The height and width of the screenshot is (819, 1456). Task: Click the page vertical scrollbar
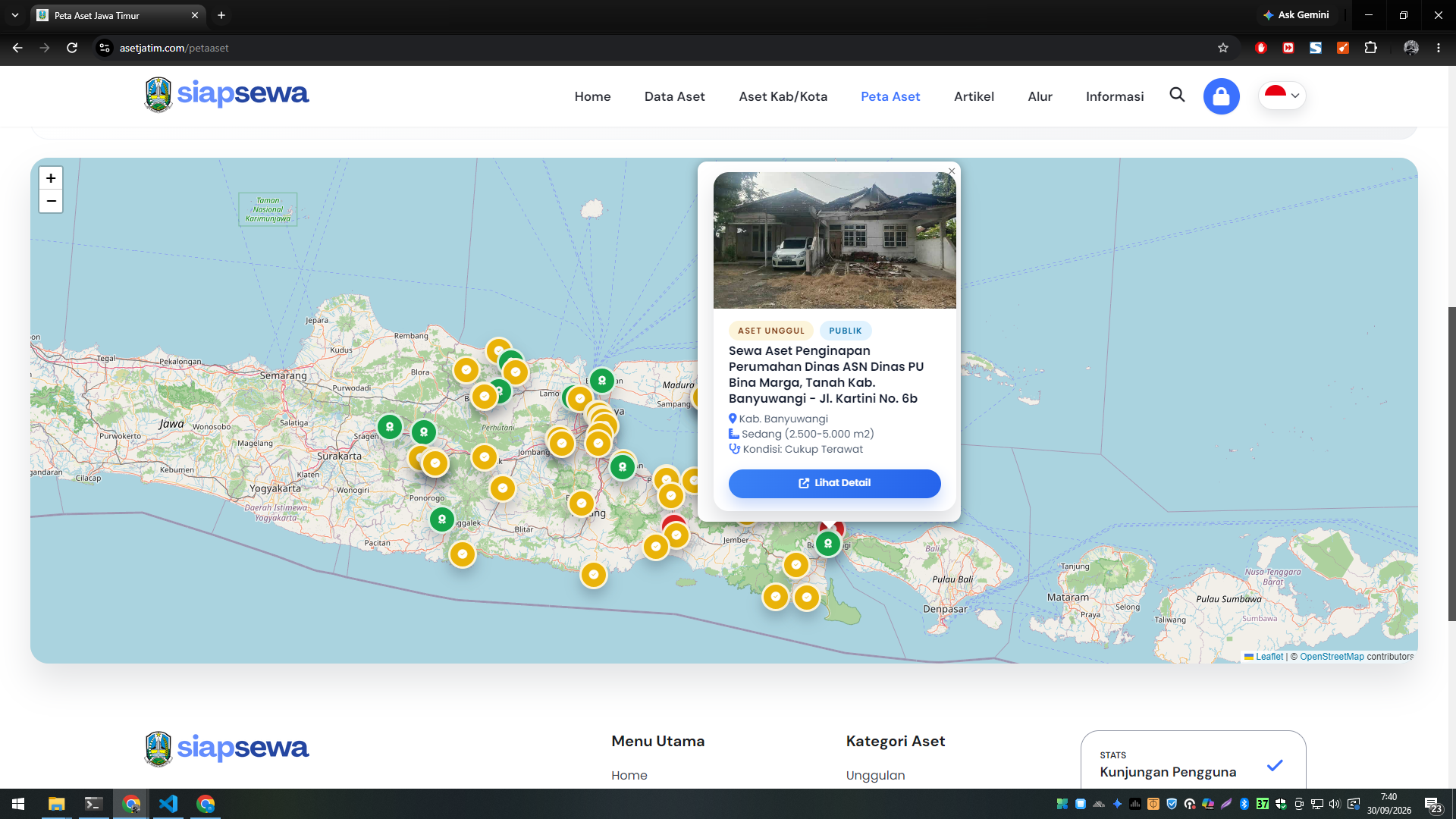[1451, 463]
